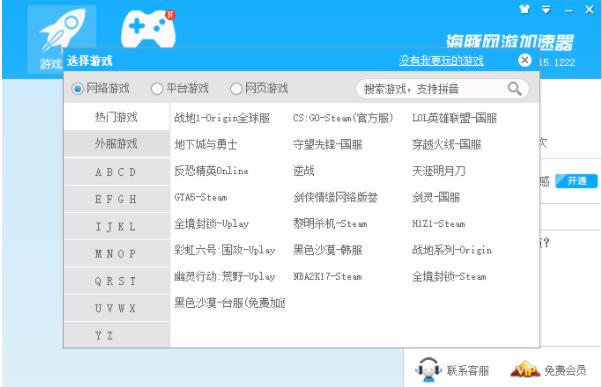
Task: Select the U V W X letter group
Action: tap(116, 308)
